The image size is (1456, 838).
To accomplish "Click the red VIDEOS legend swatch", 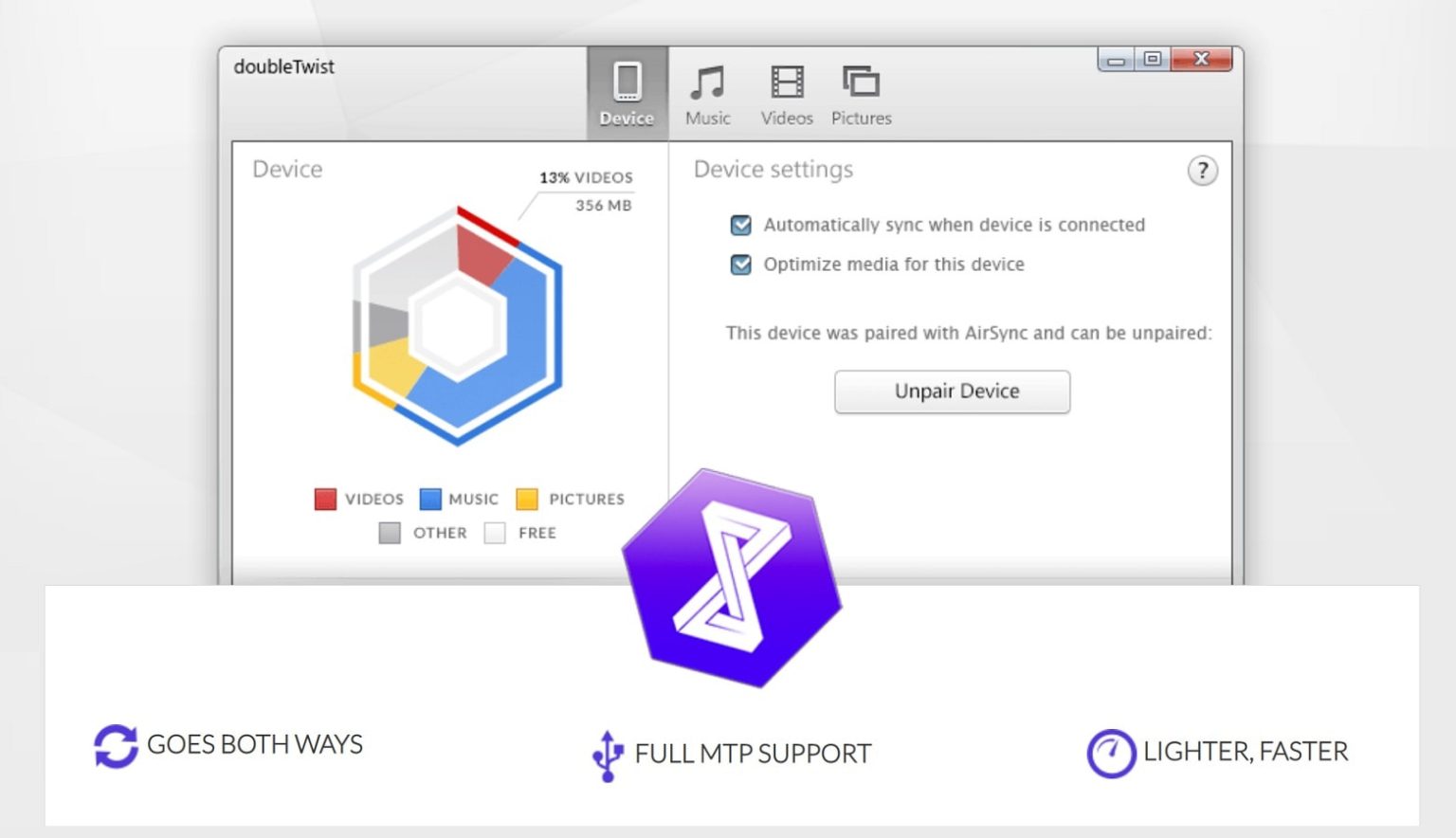I will pos(323,499).
